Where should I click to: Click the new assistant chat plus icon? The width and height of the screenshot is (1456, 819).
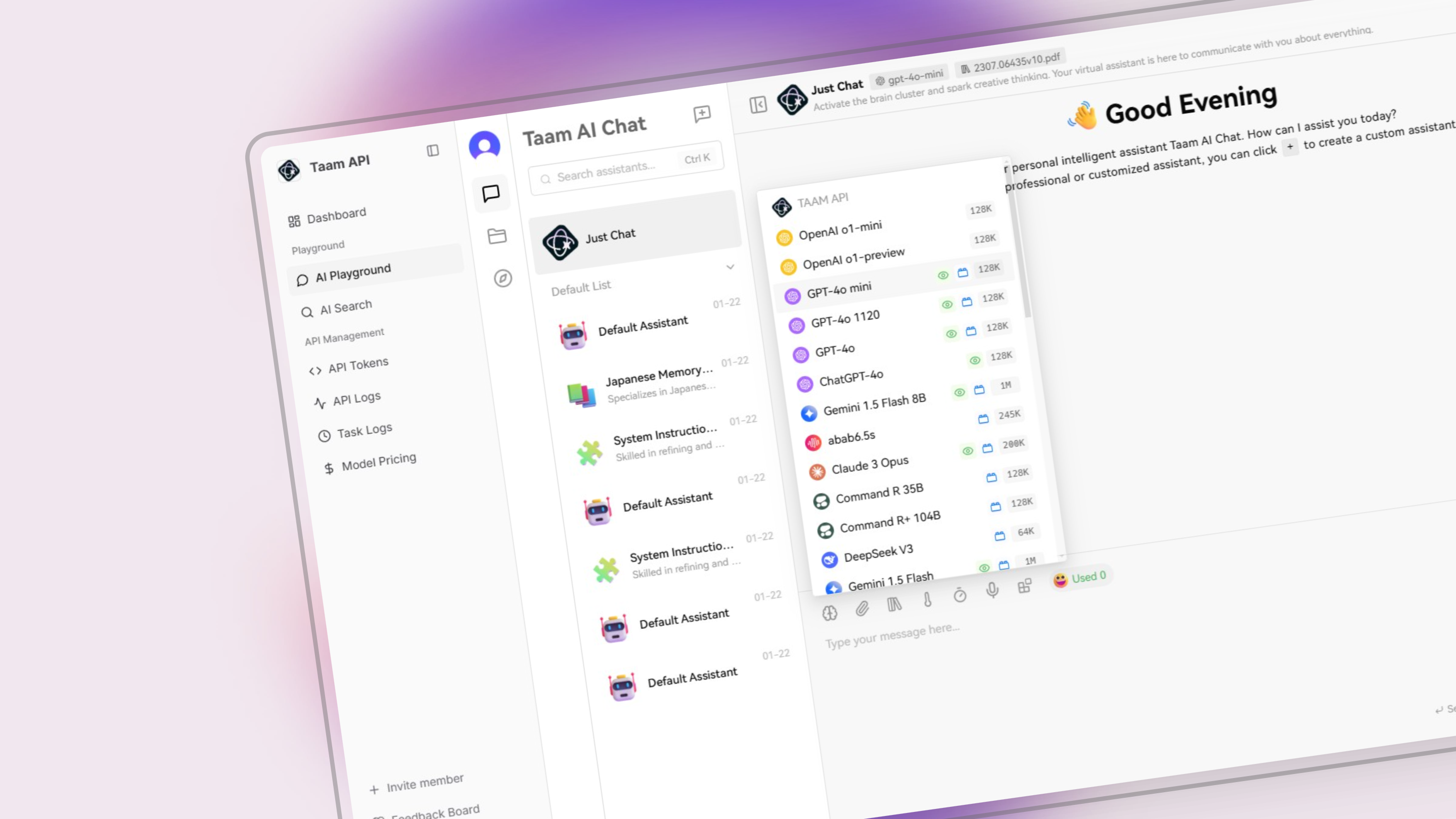(701, 114)
